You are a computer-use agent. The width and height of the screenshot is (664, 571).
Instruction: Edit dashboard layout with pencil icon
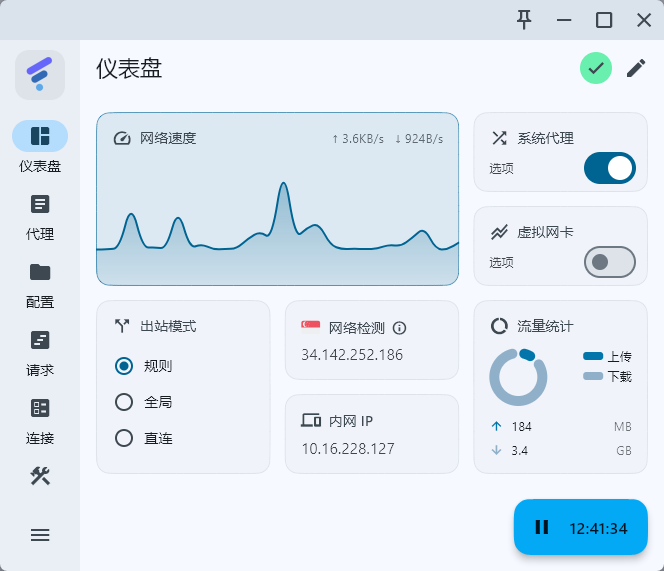tap(636, 68)
